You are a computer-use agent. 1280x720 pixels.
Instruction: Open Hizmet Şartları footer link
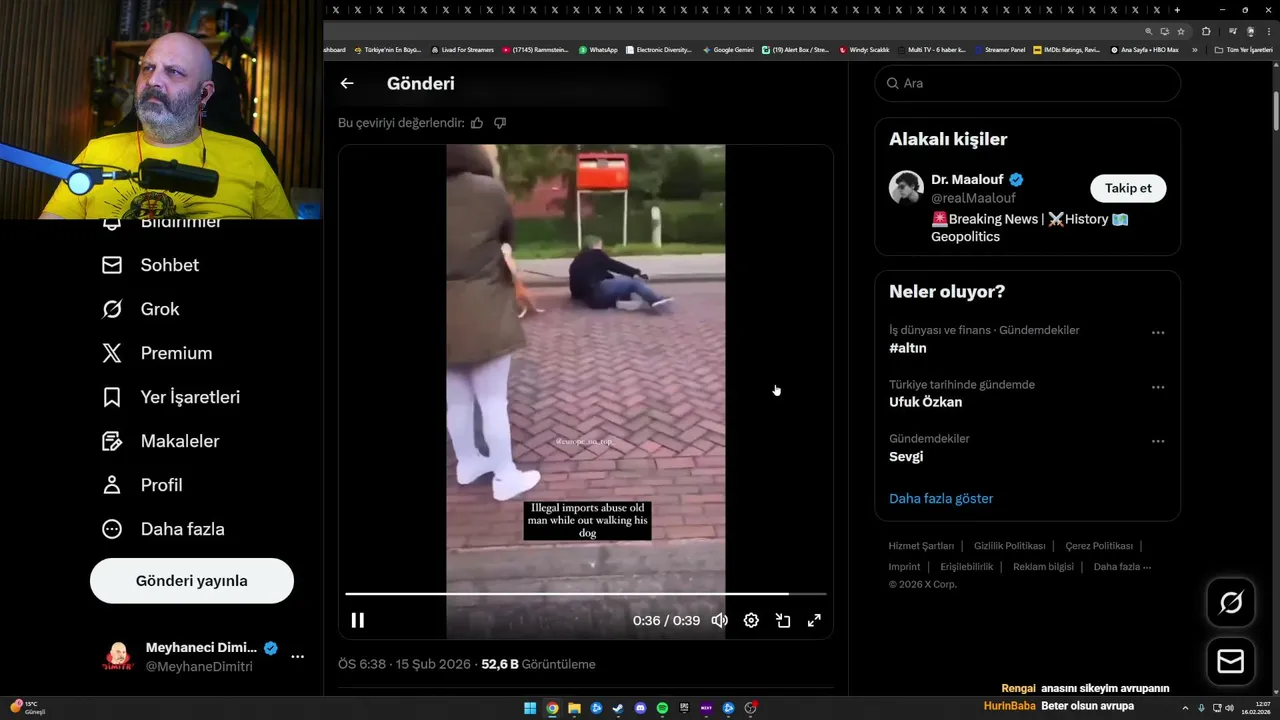click(921, 546)
